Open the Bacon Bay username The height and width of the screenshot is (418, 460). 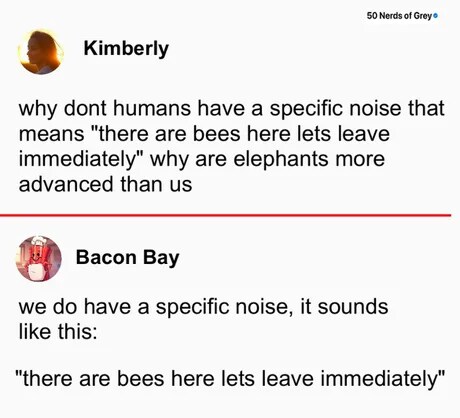pos(127,258)
